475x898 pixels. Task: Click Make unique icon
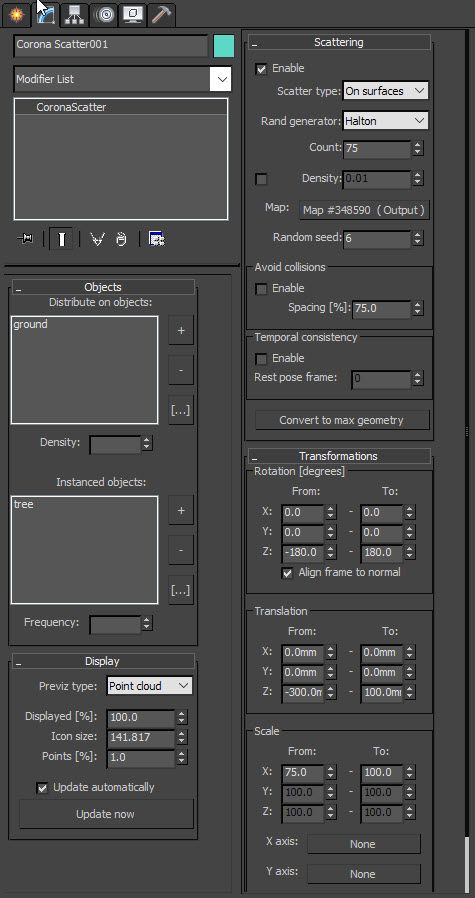point(97,239)
